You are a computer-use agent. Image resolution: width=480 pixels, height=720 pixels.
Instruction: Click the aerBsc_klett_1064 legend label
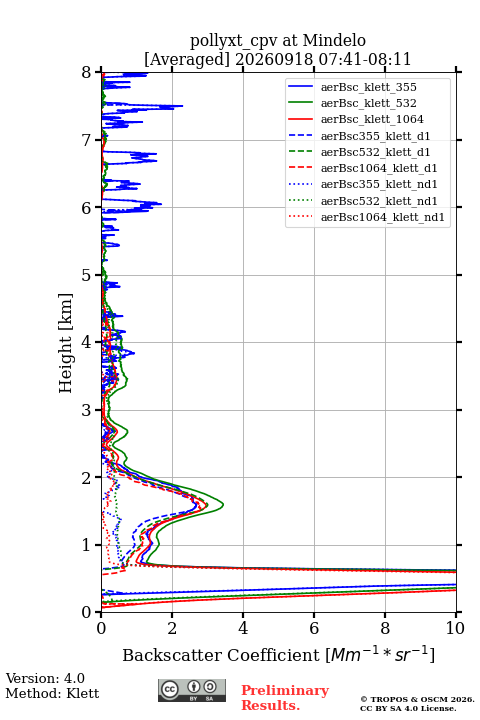coord(372,119)
